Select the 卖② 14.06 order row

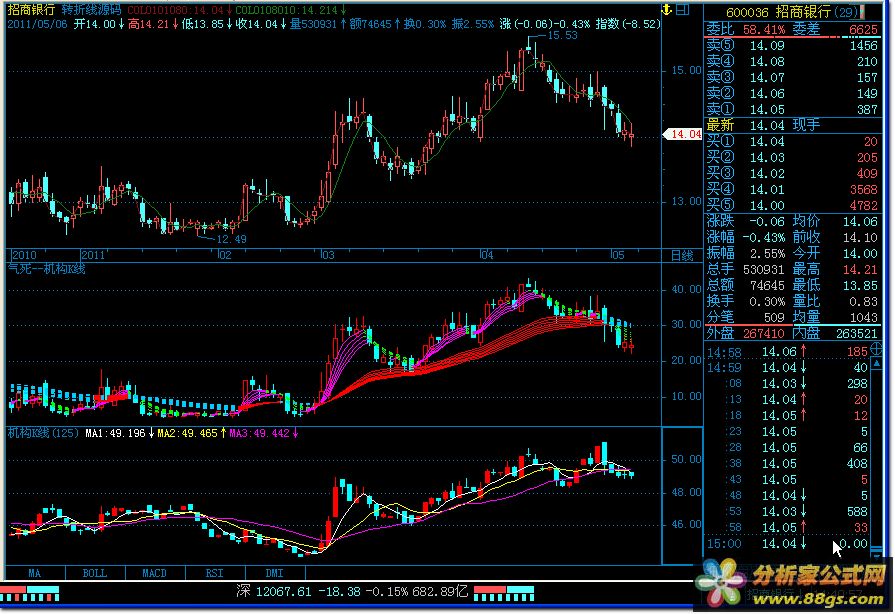(793, 93)
